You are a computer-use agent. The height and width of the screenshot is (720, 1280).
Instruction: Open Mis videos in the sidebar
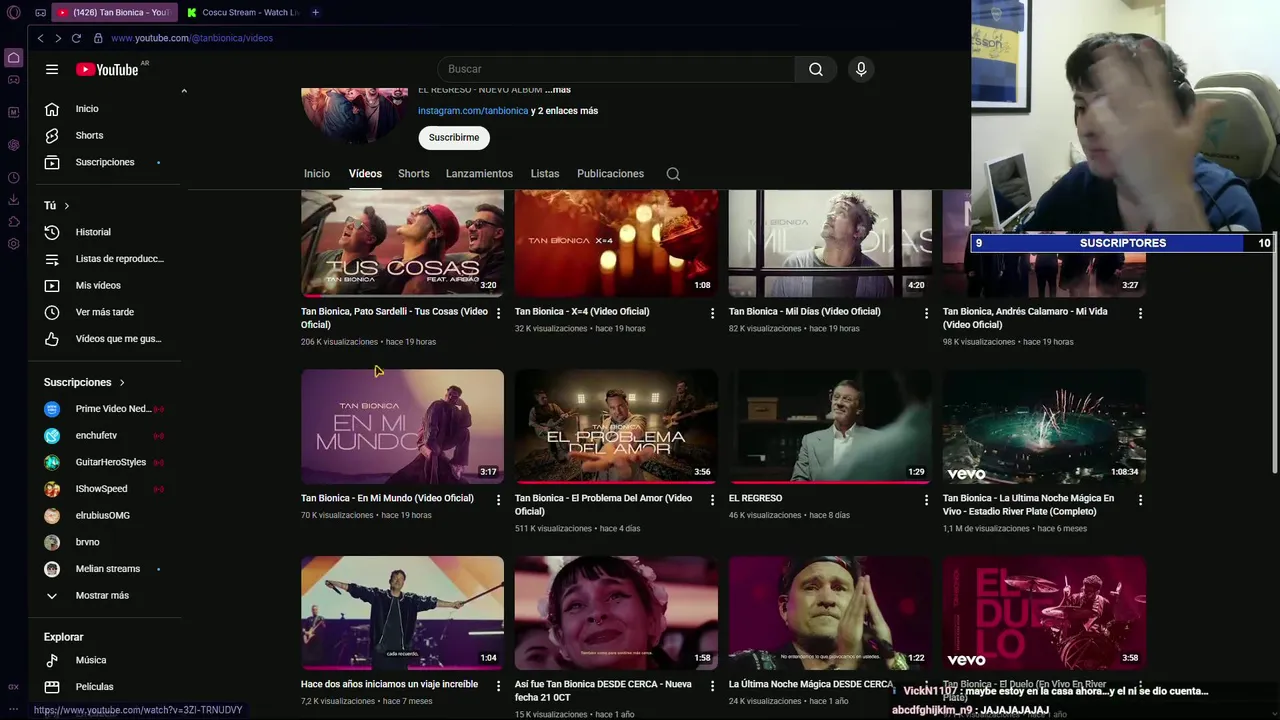(108, 285)
